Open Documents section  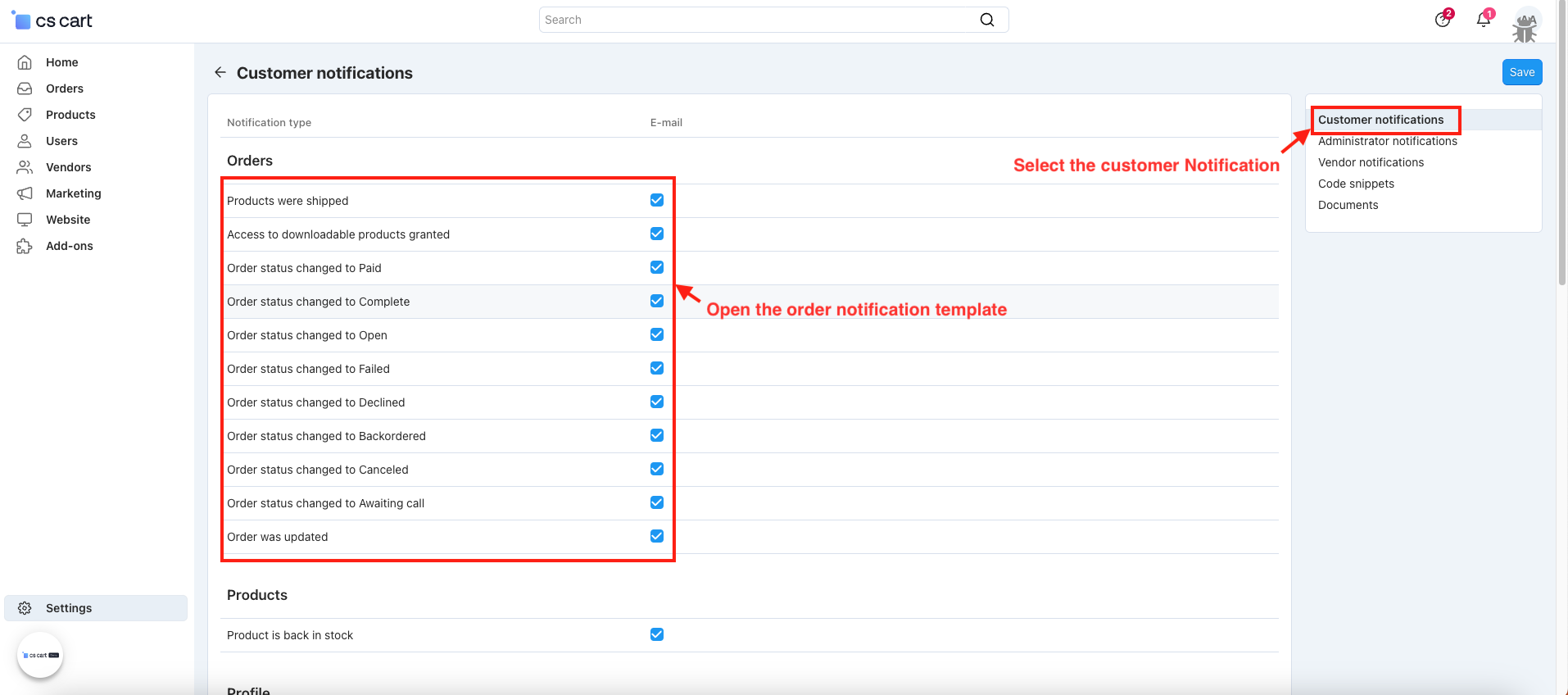pyautogui.click(x=1348, y=205)
